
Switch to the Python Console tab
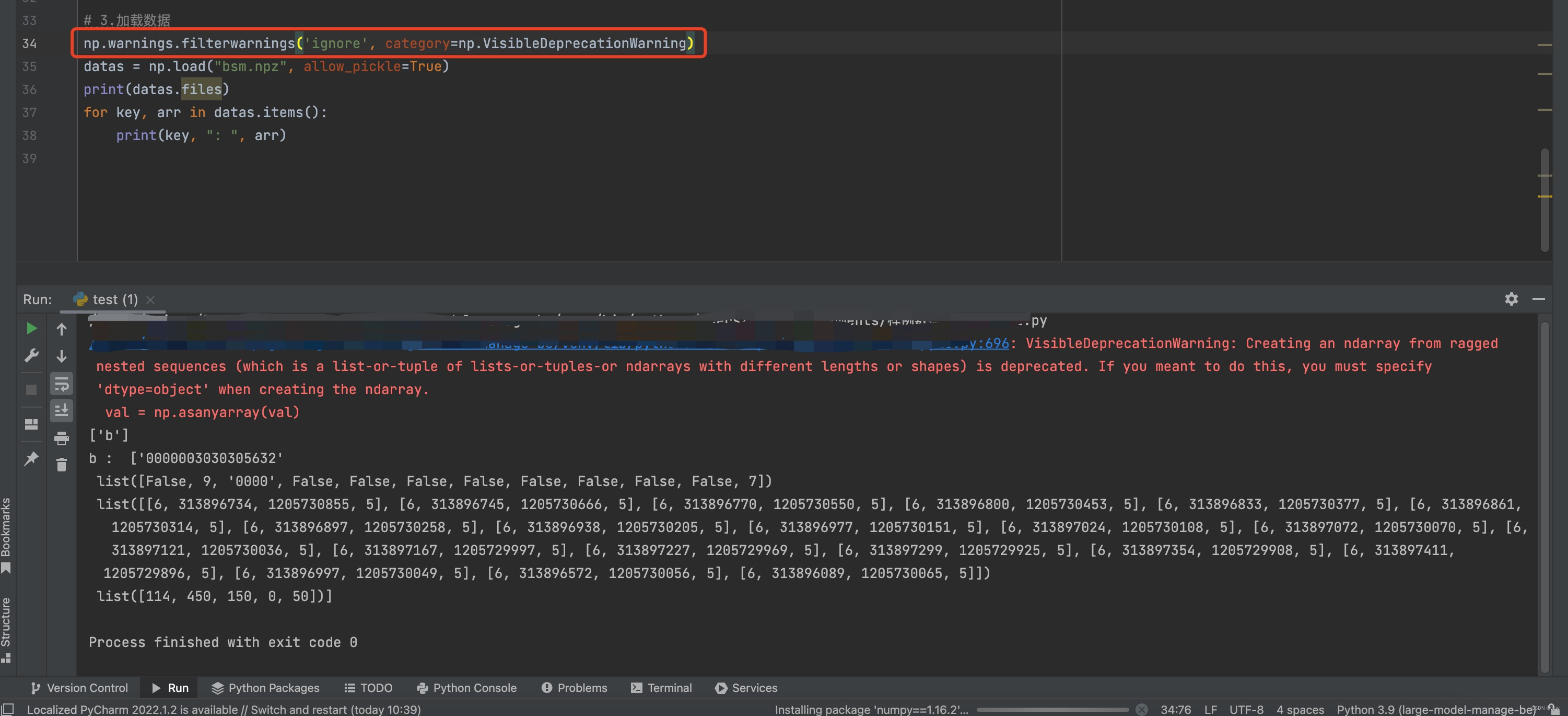(x=466, y=687)
